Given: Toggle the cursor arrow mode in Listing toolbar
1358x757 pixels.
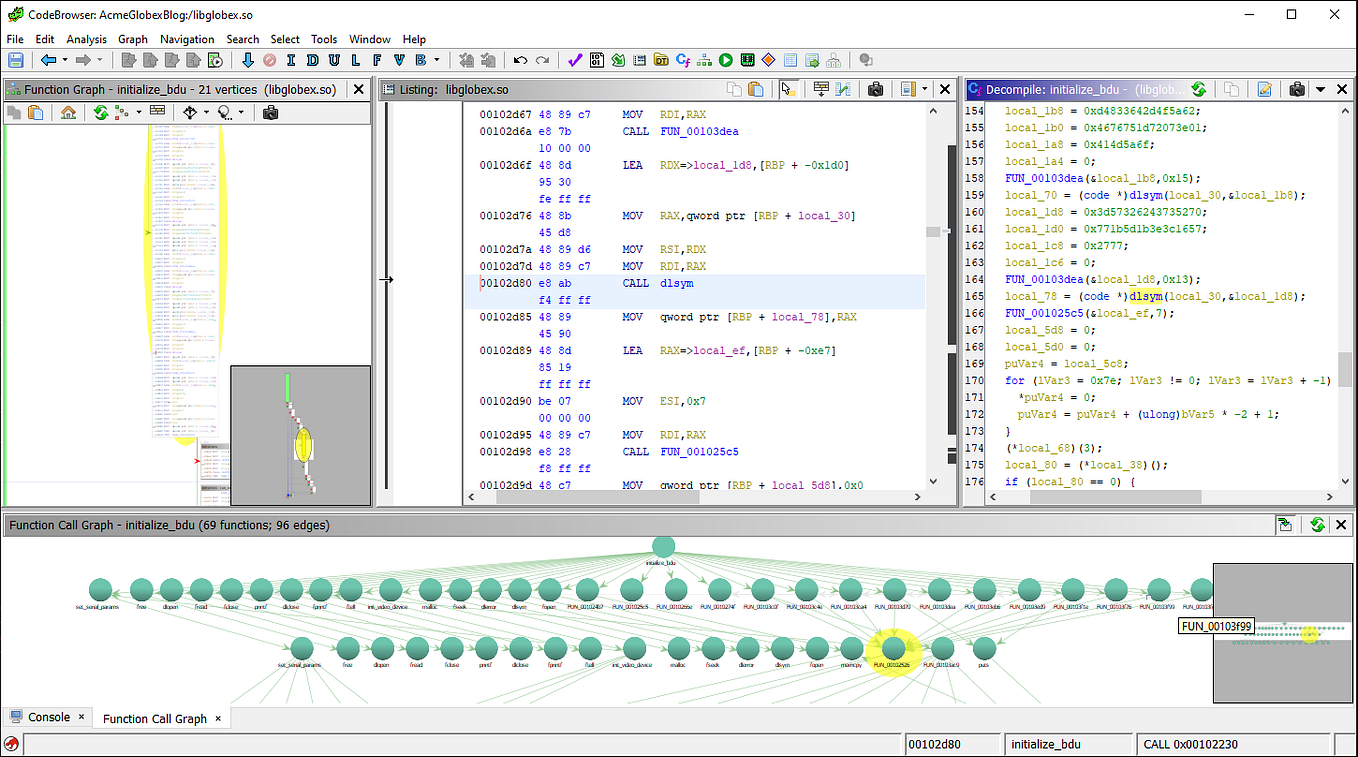Looking at the screenshot, I should (786, 89).
